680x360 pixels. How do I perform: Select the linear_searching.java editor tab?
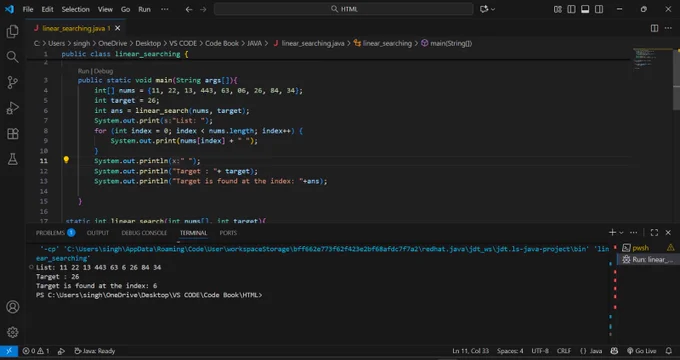(x=76, y=28)
